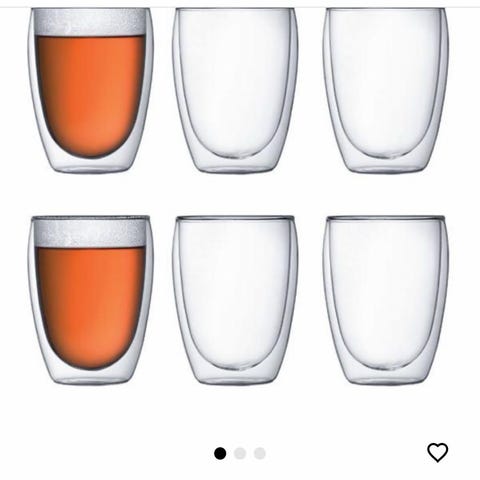This screenshot has height=480, width=480.
Task: Click the base of the bottom-left tea glass
Action: [x=91, y=377]
